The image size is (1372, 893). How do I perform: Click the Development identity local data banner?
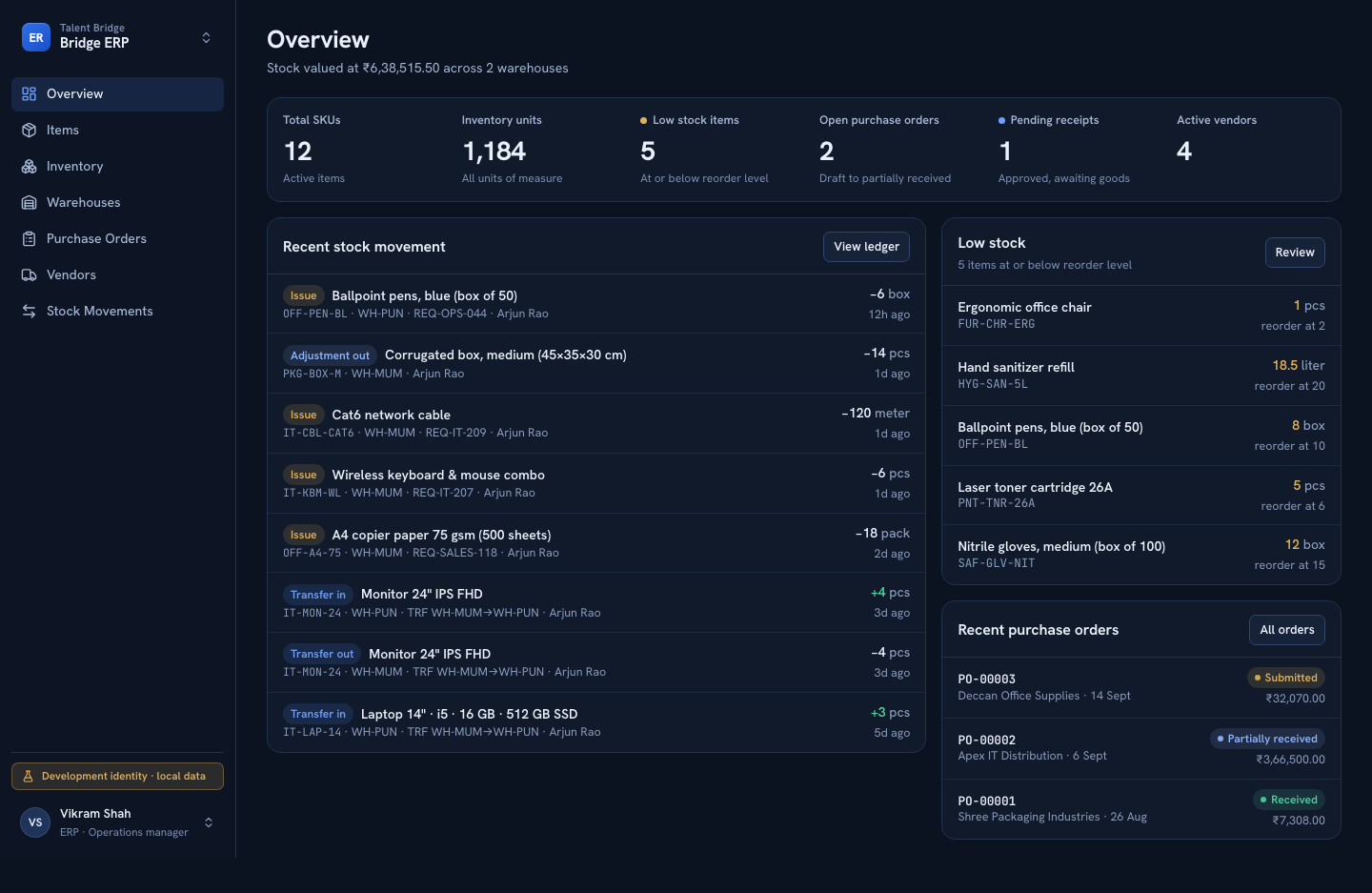coord(117,776)
